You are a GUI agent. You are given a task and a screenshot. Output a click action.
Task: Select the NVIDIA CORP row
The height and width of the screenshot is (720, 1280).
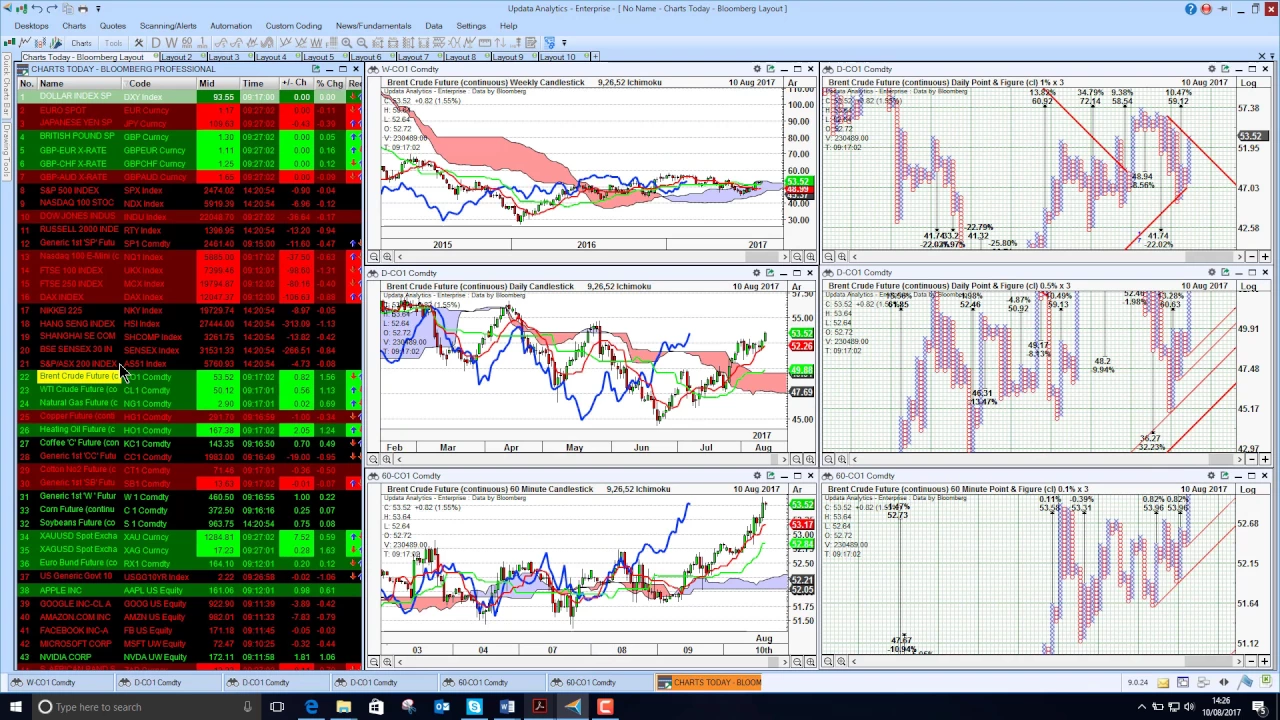click(190, 657)
